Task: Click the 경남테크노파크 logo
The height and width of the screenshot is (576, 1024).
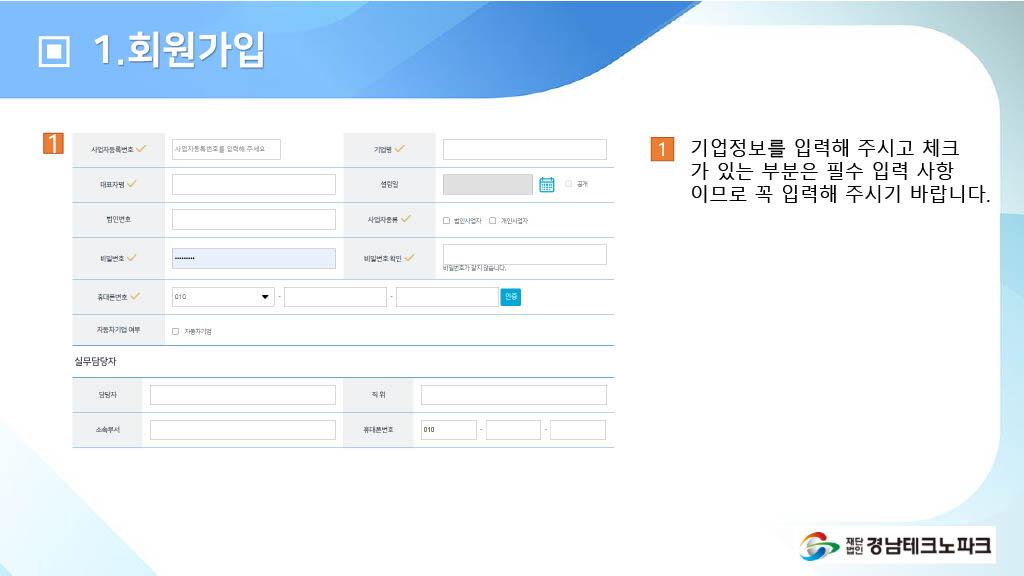Action: click(896, 545)
